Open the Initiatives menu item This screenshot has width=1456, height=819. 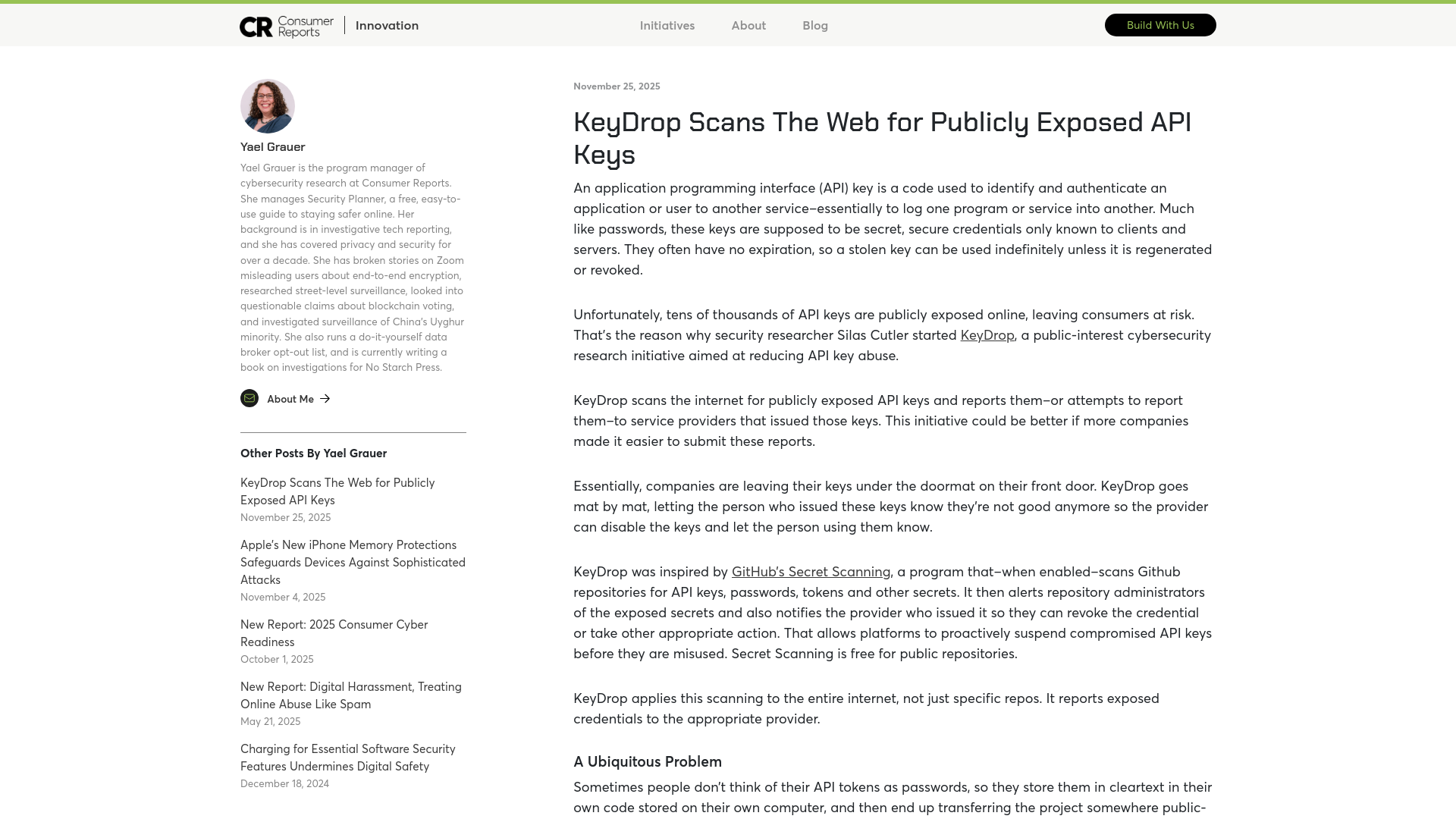point(667,25)
